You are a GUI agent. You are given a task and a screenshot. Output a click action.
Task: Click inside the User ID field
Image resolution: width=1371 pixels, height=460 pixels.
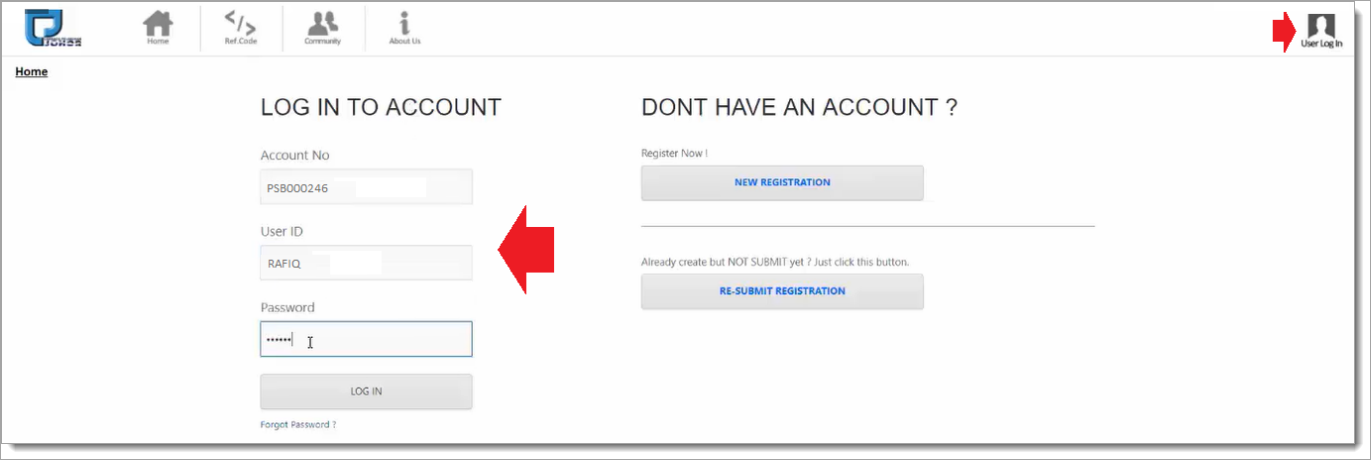pos(366,263)
